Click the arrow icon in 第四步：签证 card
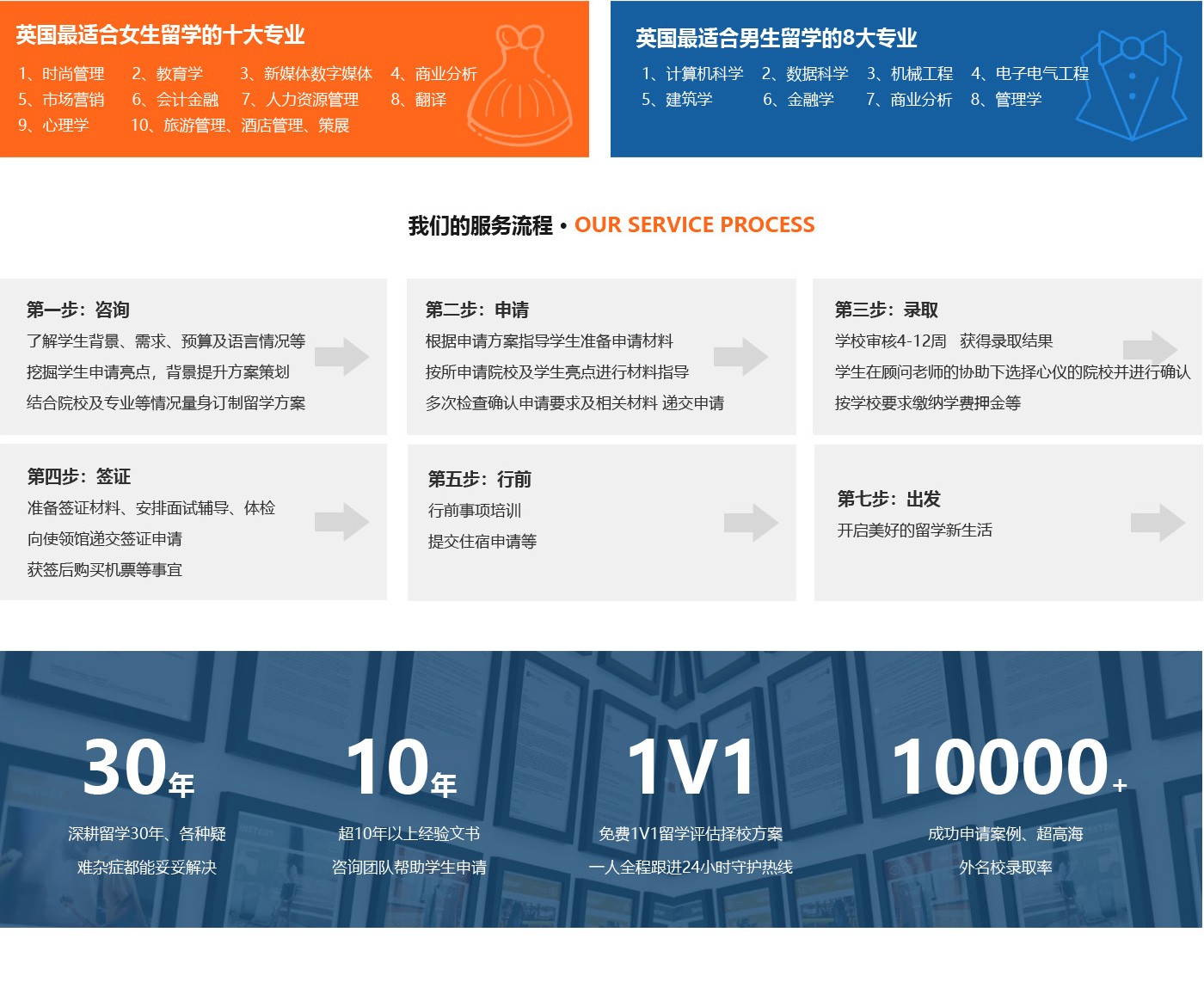Image resolution: width=1204 pixels, height=994 pixels. coord(341,522)
